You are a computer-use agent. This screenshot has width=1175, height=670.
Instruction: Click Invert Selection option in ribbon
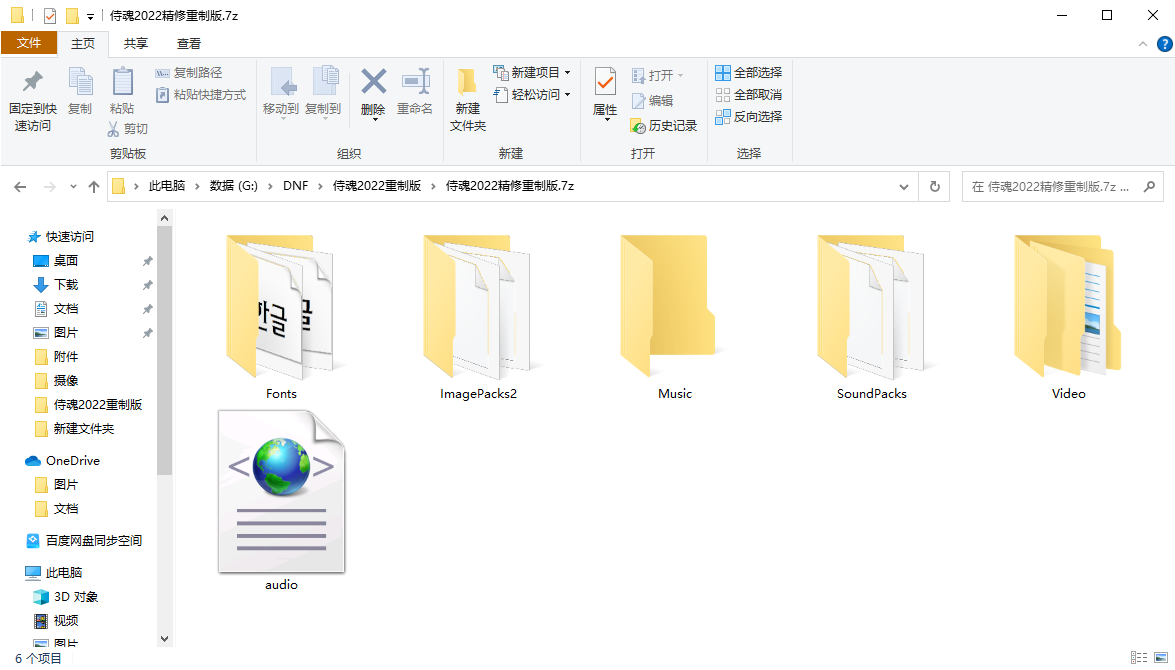pyautogui.click(x=749, y=116)
